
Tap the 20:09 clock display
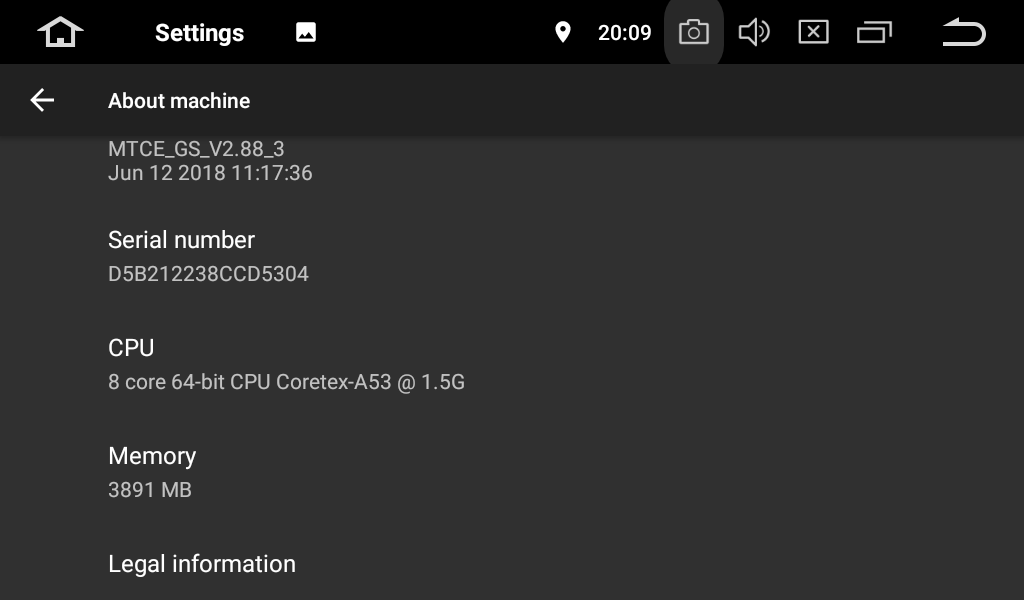click(624, 33)
